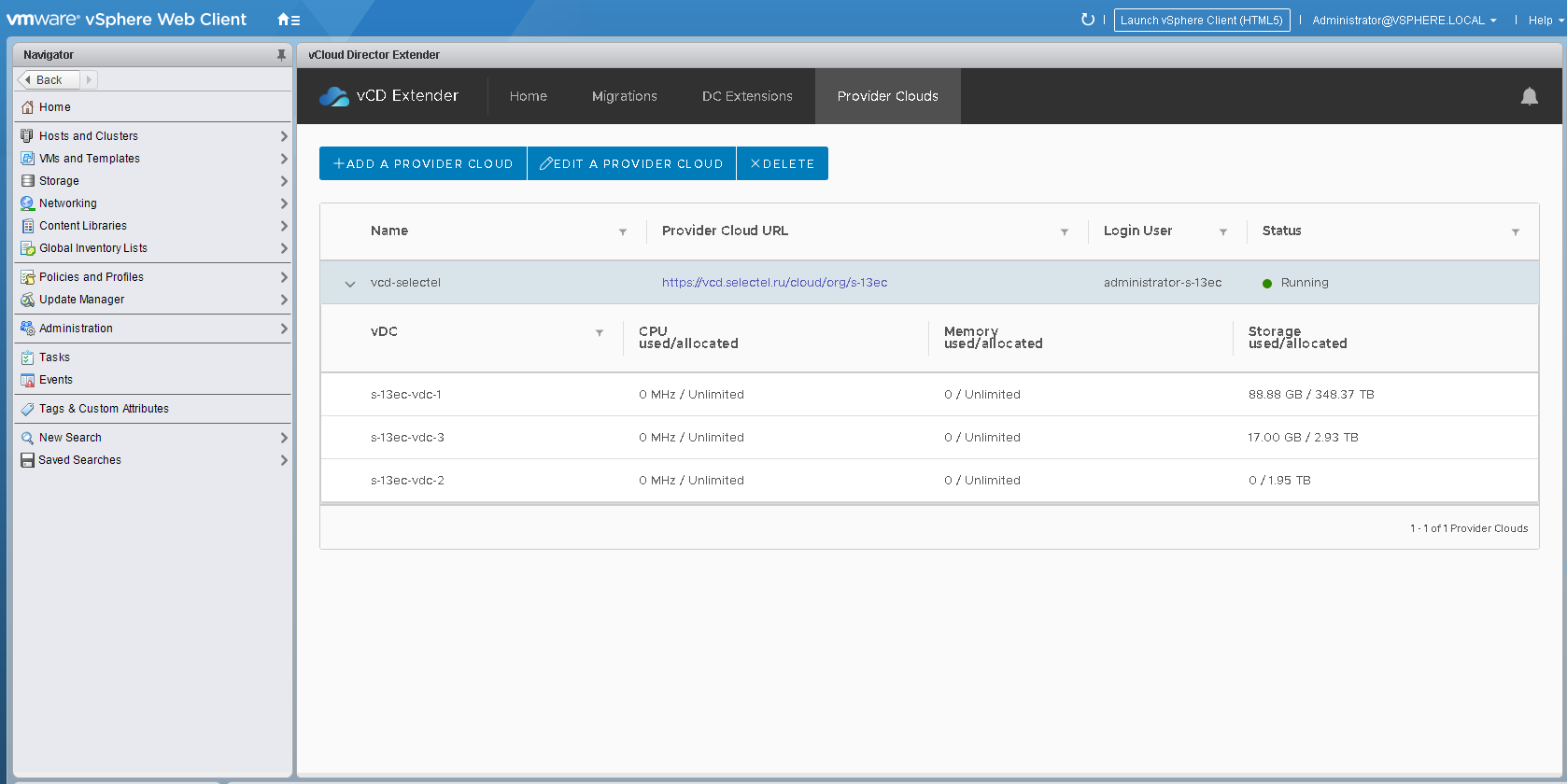1567x784 pixels.
Task: Open the vSphere home menu icon
Action: coord(289,20)
